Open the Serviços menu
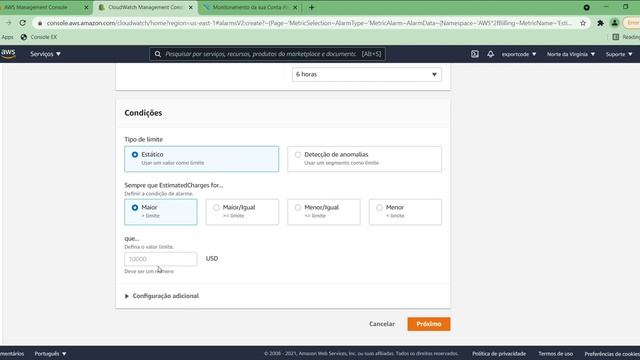This screenshot has width=640, height=360. point(45,54)
